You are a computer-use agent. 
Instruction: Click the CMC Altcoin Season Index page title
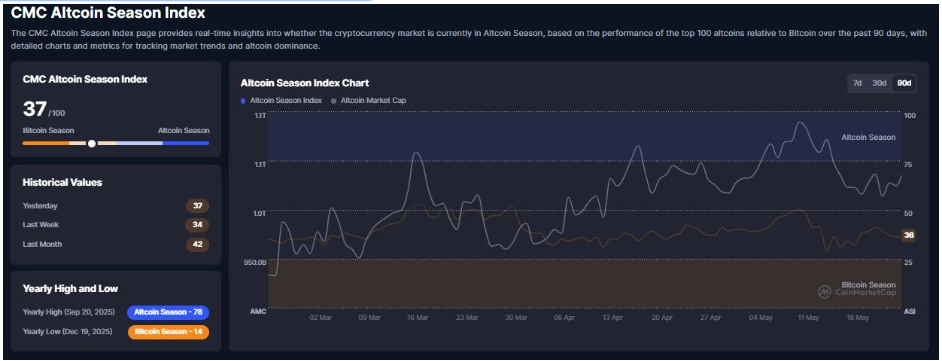pos(108,13)
